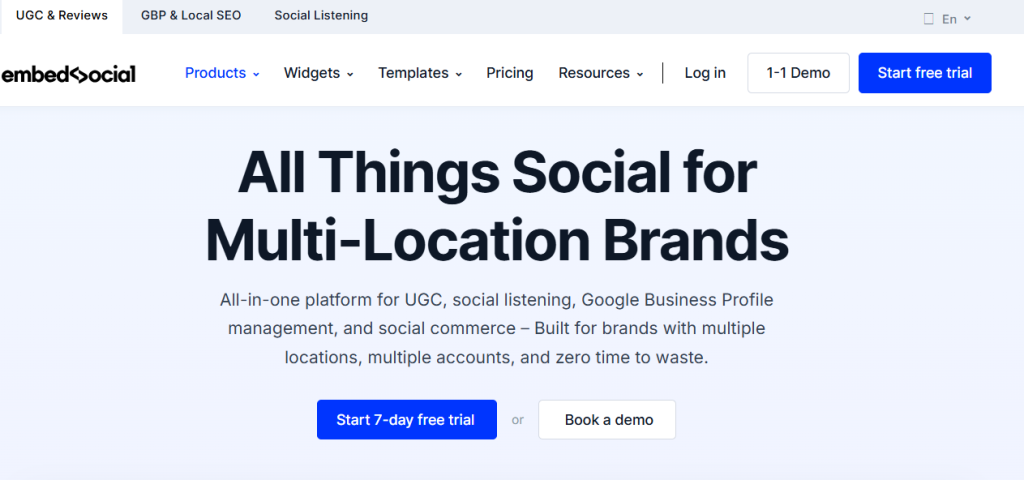Click the chevron arrow next to Products
1024x480 pixels.
click(256, 74)
